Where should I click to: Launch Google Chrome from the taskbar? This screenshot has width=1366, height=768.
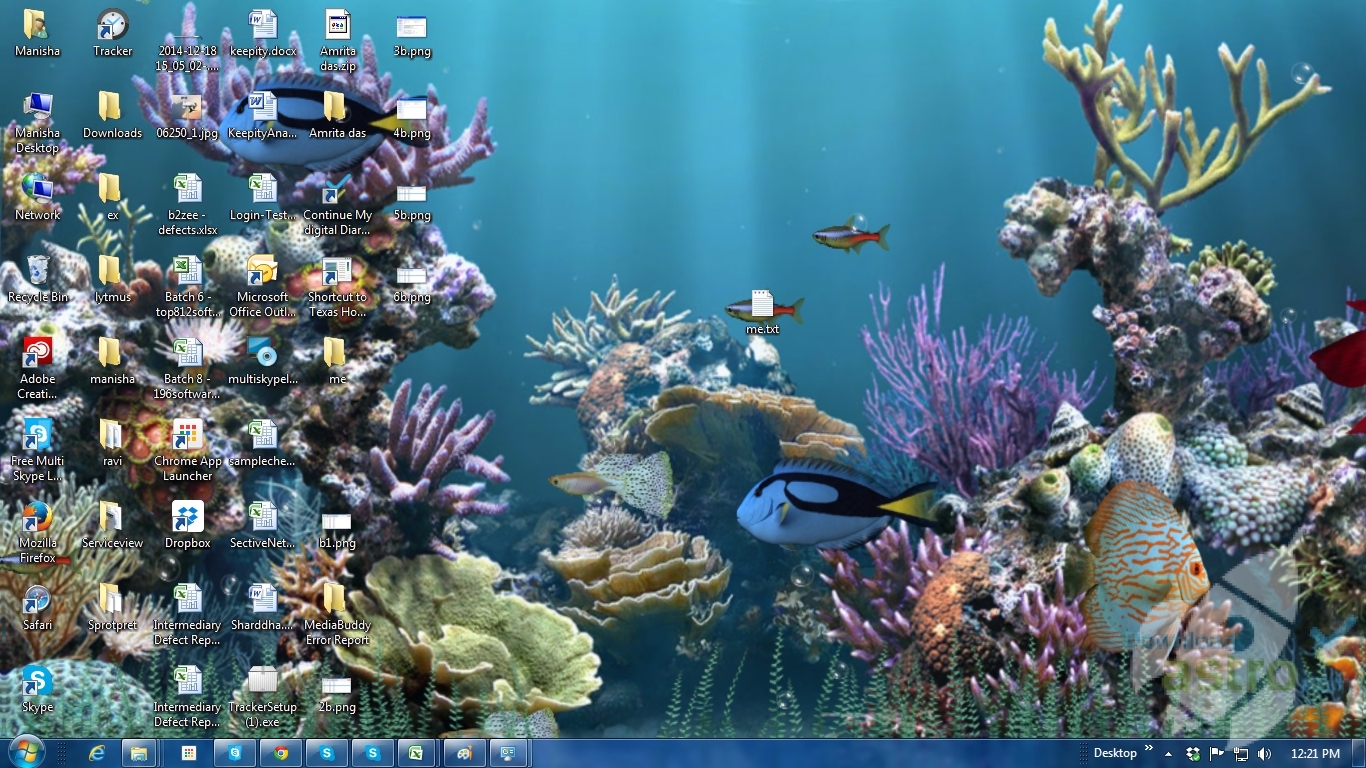click(281, 753)
